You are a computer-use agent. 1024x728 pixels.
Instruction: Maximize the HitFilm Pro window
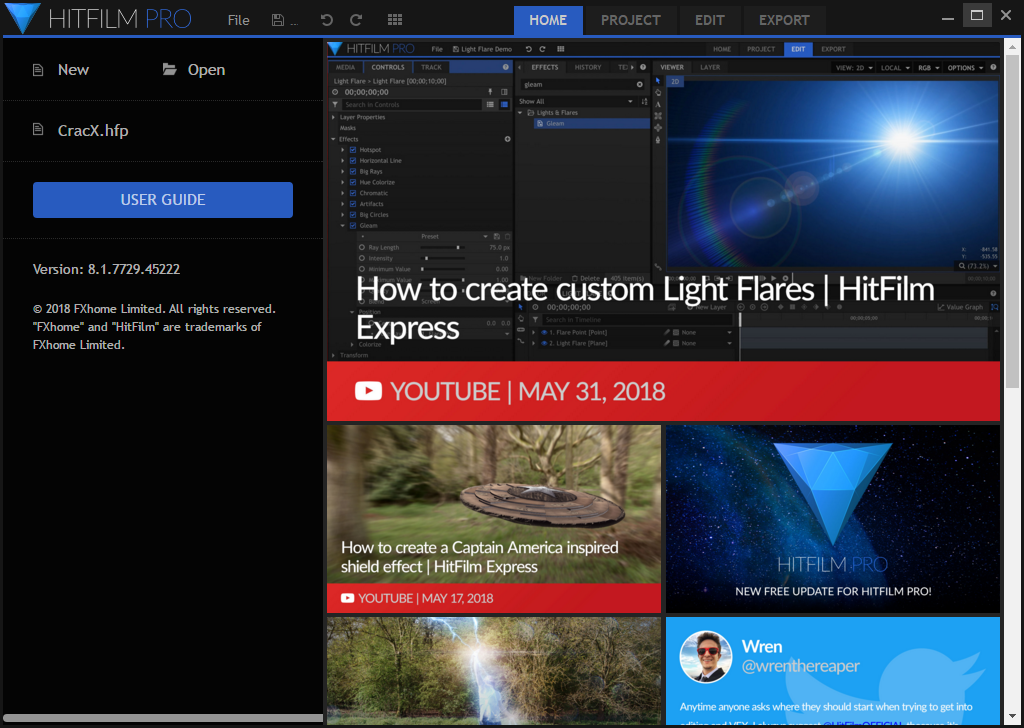tap(977, 16)
